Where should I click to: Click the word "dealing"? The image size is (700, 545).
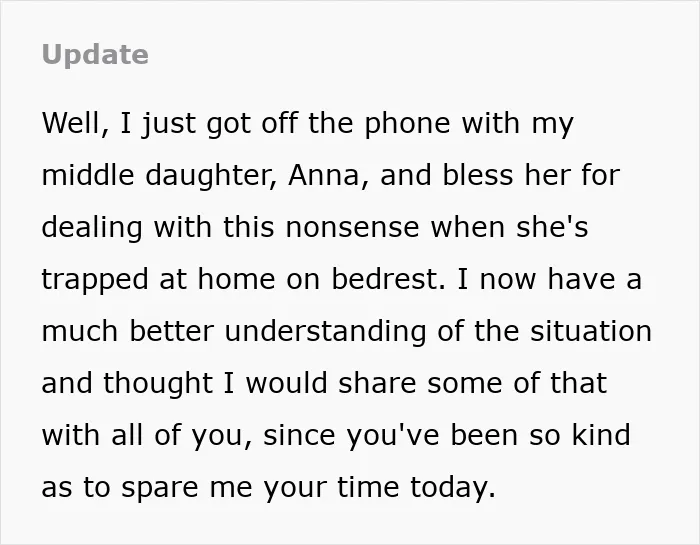click(92, 228)
